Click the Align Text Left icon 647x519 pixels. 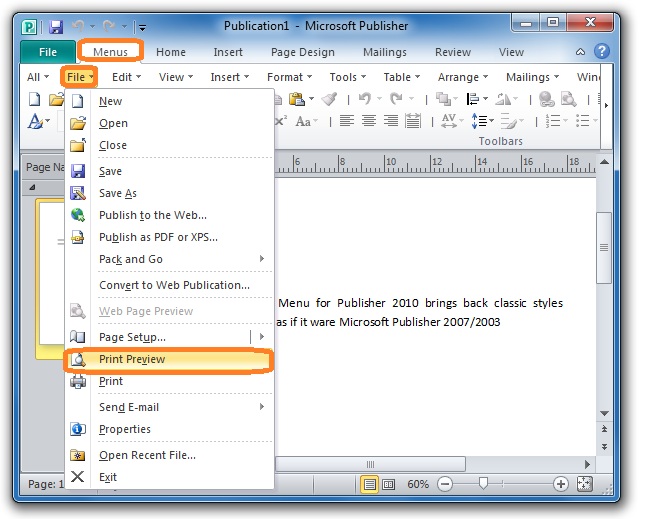347,121
